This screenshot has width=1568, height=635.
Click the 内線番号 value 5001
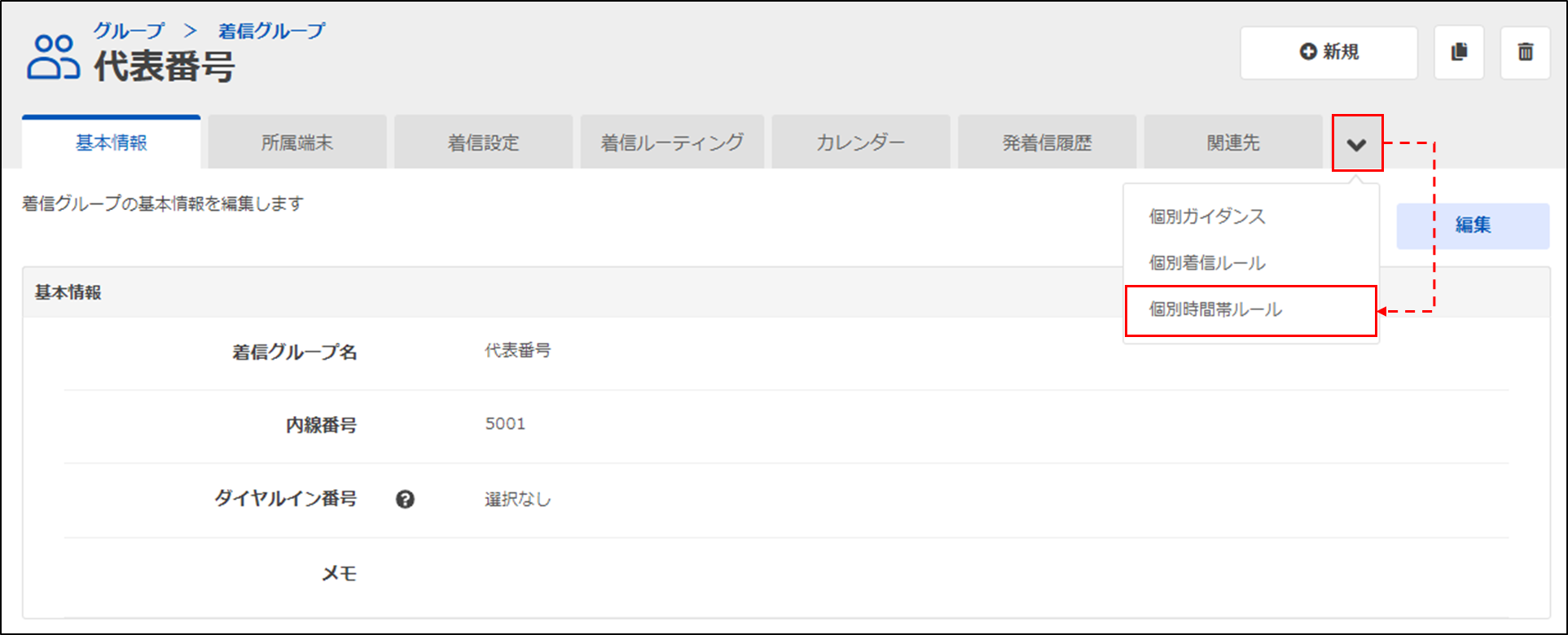505,424
